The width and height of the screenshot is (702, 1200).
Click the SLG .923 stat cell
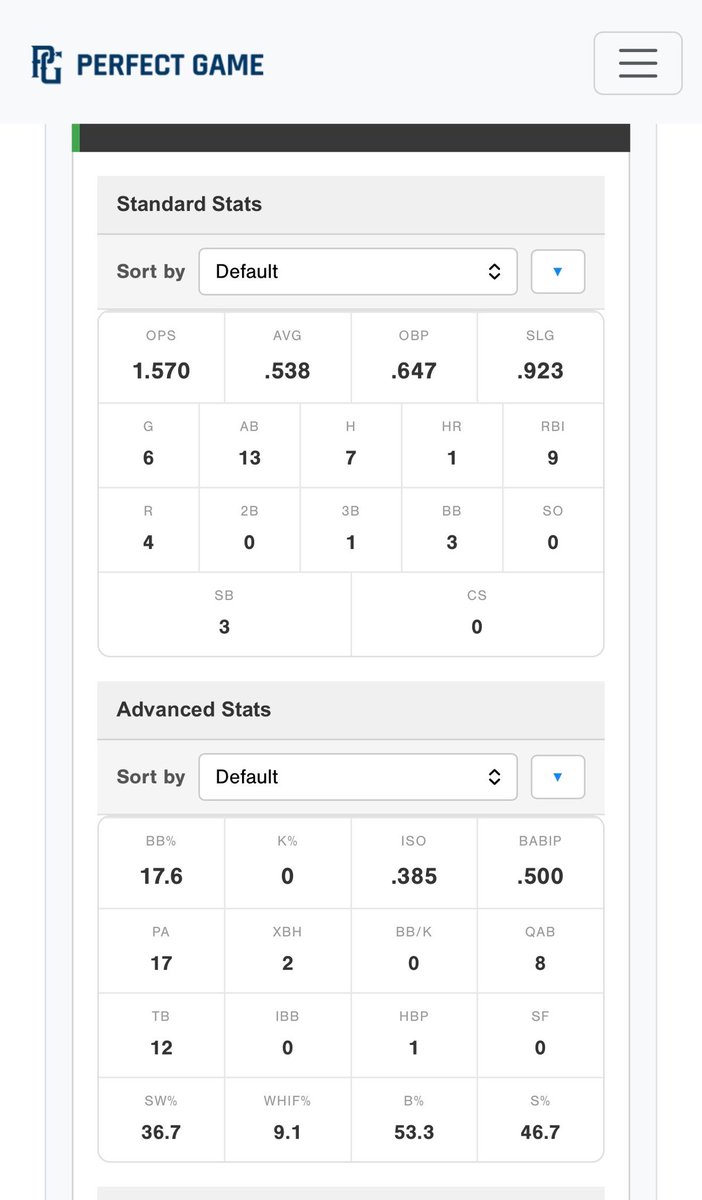[x=541, y=357]
